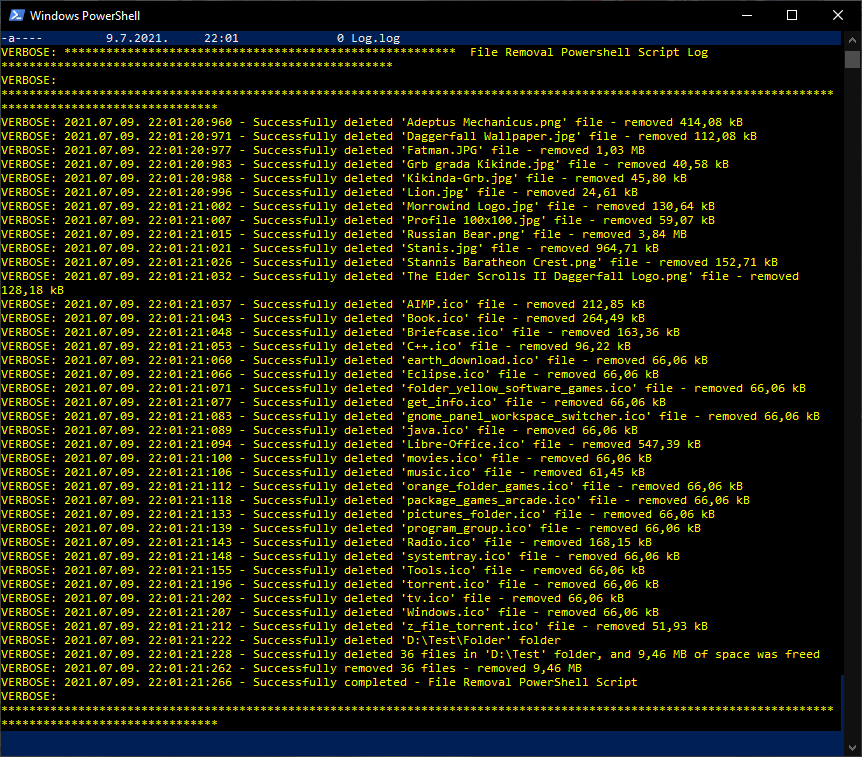Click the 'File Removal Powershell Script Log' header
Viewport: 862px width, 757px height.
[590, 51]
